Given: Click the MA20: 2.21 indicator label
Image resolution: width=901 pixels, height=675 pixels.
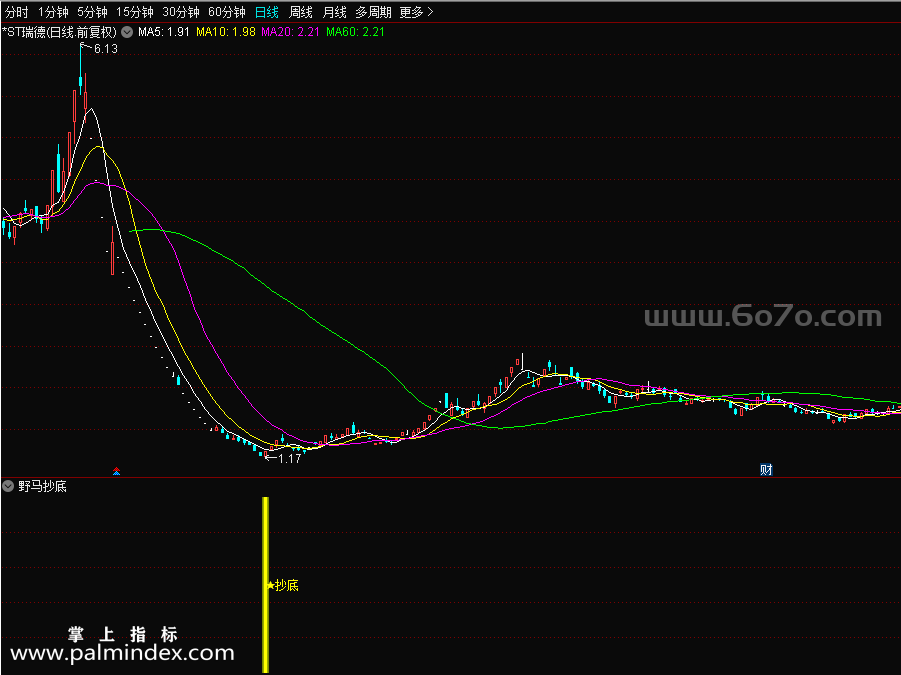Looking at the screenshot, I should tap(290, 32).
